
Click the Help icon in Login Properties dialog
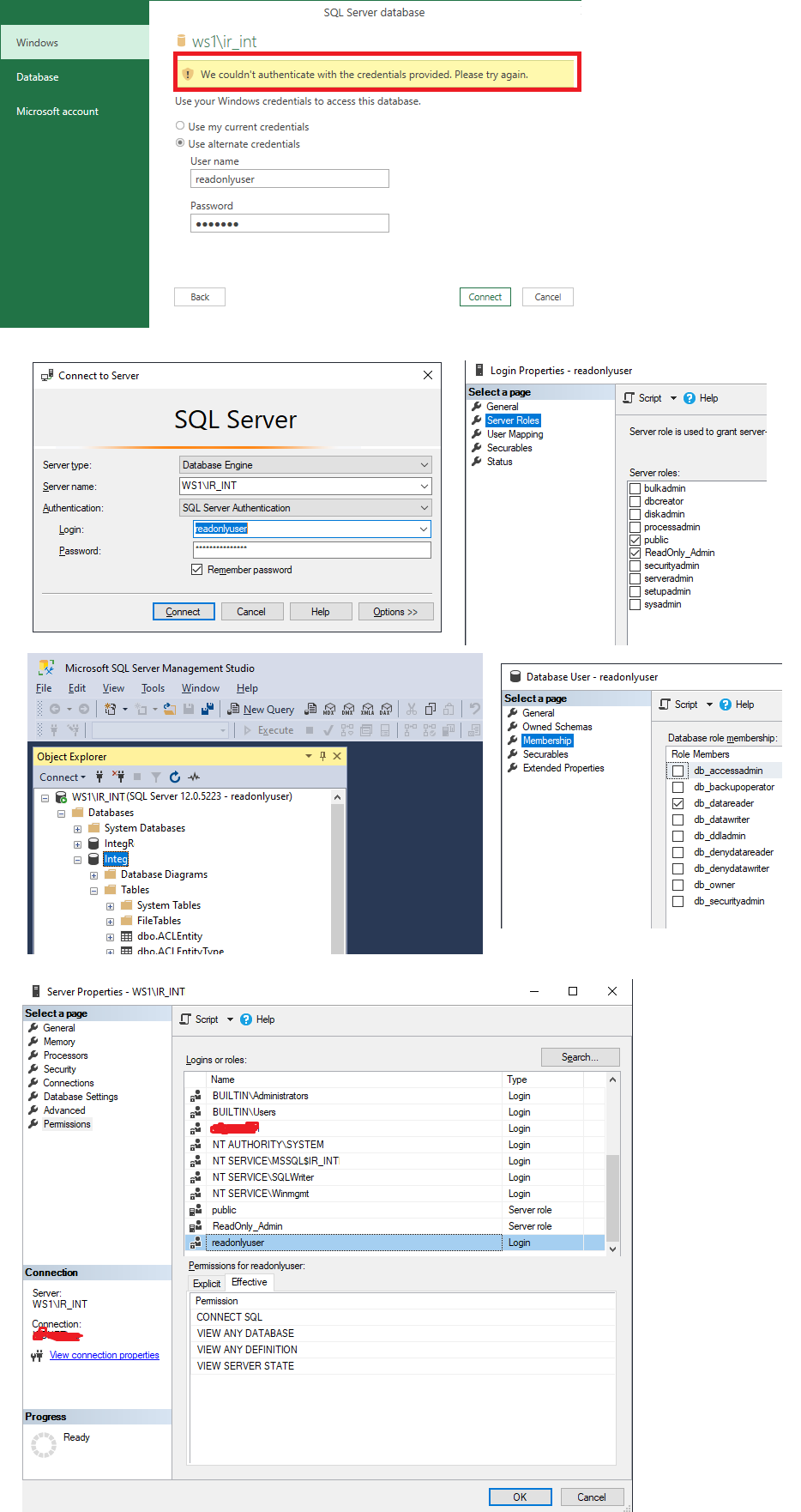690,398
